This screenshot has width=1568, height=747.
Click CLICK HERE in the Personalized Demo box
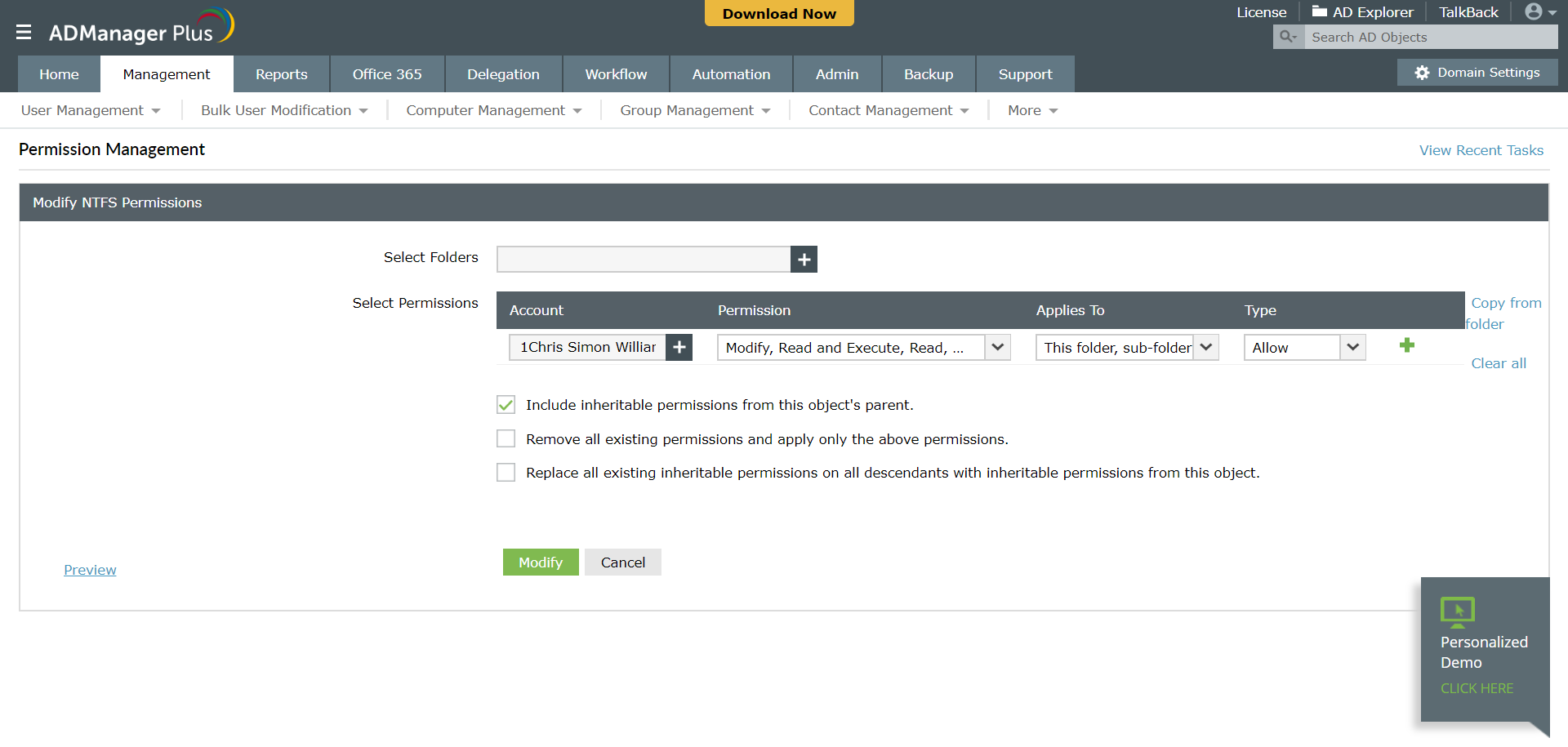(x=1477, y=688)
